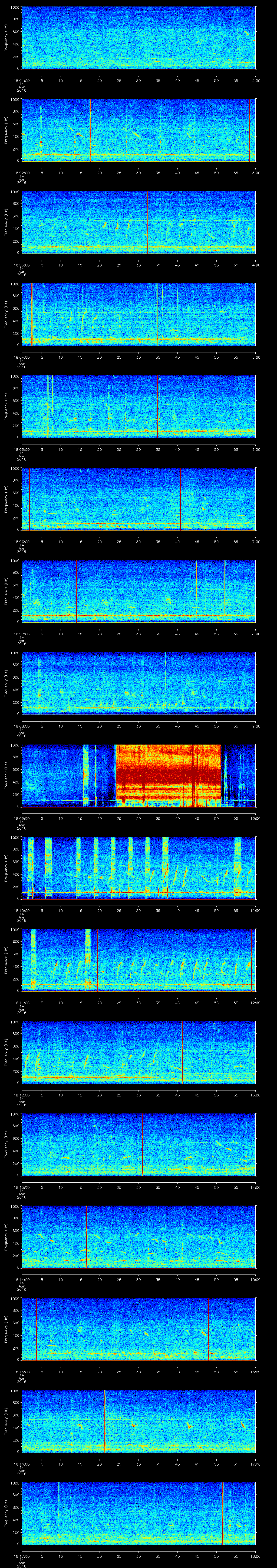Click the 18:10:00 start time label

click(21, 910)
